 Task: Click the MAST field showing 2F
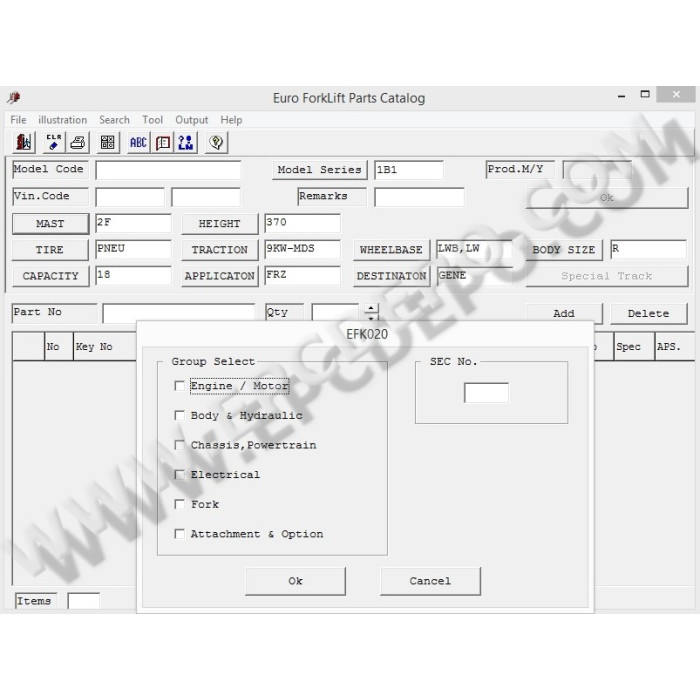pyautogui.click(x=133, y=223)
